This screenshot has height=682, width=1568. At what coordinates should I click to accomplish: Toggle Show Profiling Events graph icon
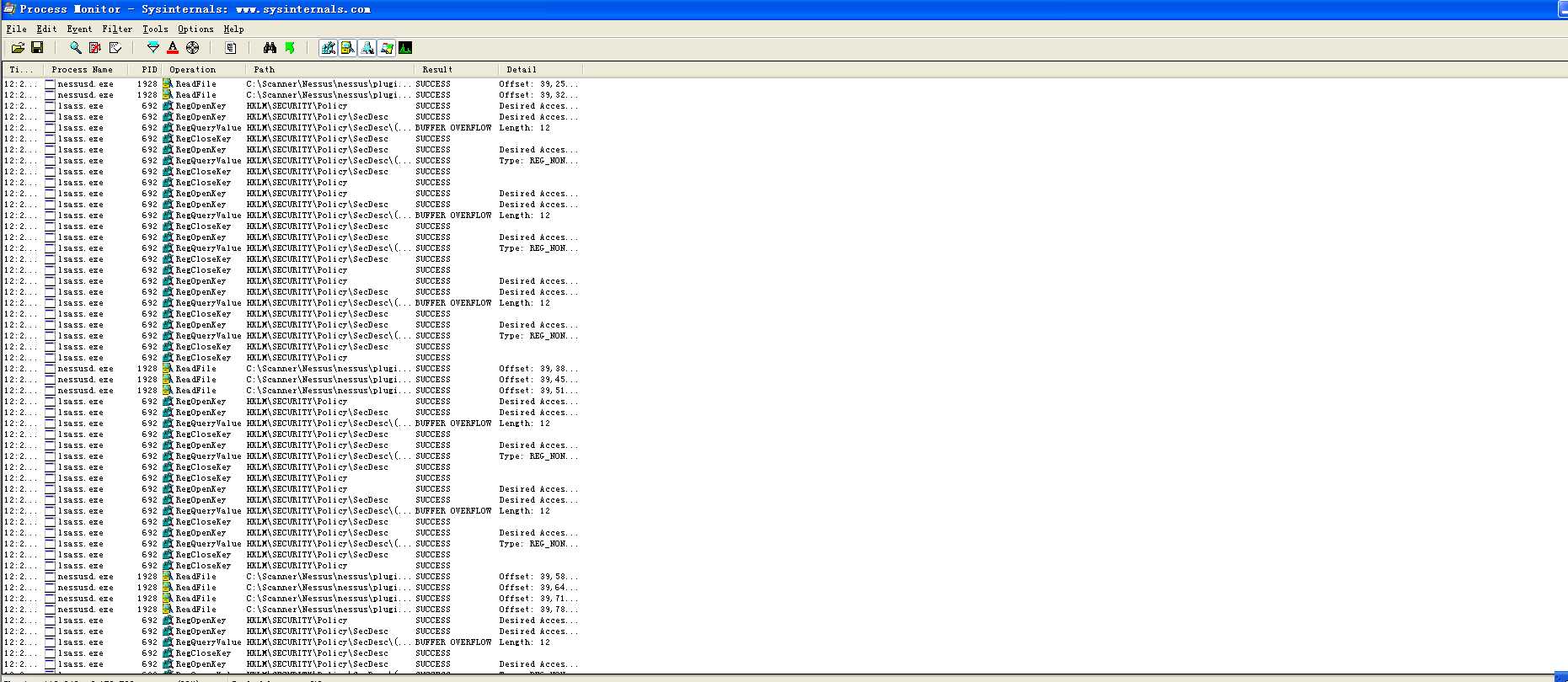(x=406, y=48)
